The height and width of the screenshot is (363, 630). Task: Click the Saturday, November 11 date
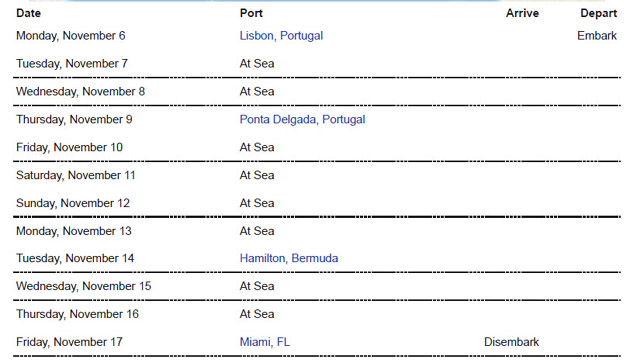pyautogui.click(x=76, y=175)
